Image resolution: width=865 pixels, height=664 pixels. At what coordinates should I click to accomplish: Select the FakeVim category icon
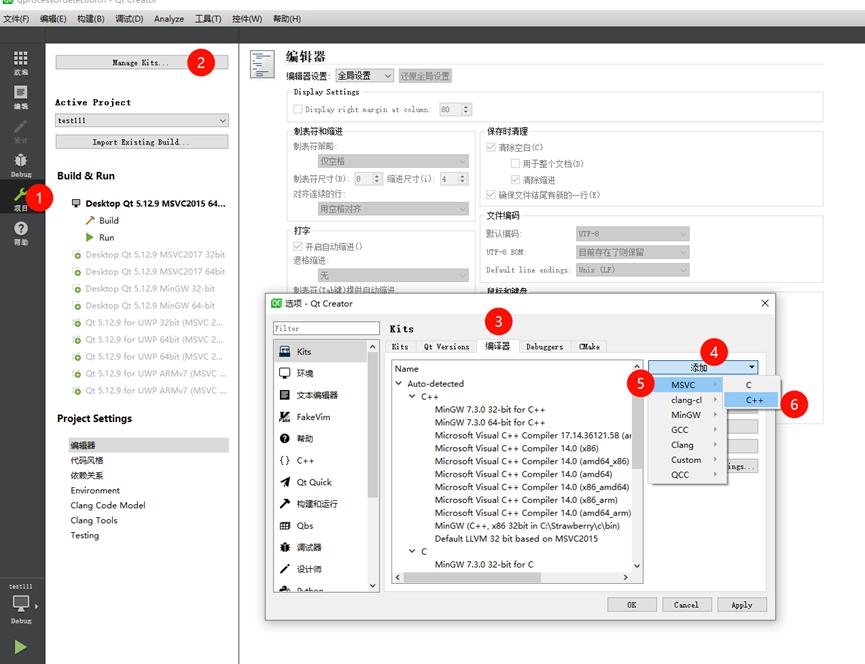point(285,417)
